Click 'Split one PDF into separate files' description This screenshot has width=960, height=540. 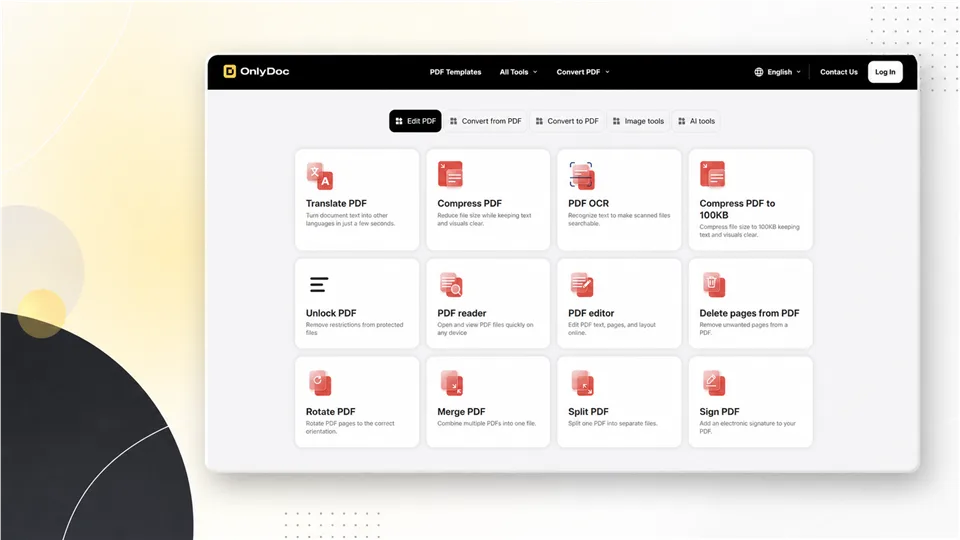613,423
